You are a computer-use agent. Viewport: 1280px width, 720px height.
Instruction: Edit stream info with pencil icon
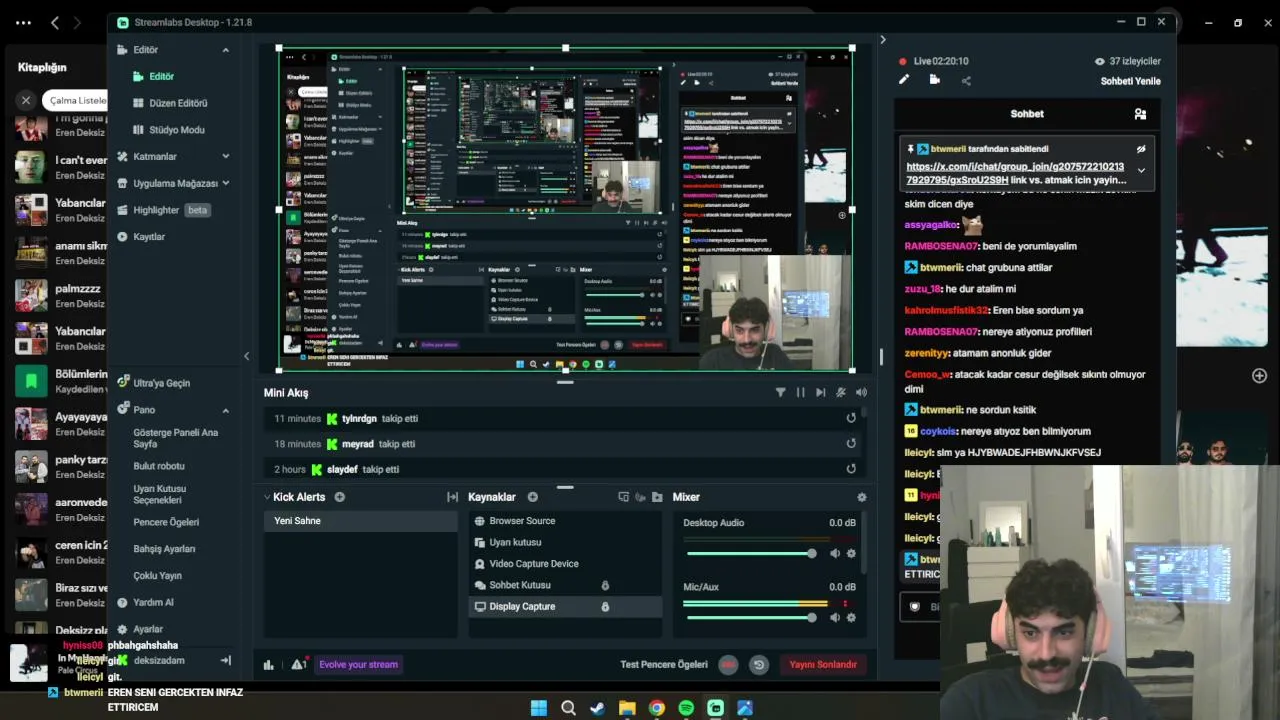pos(904,80)
